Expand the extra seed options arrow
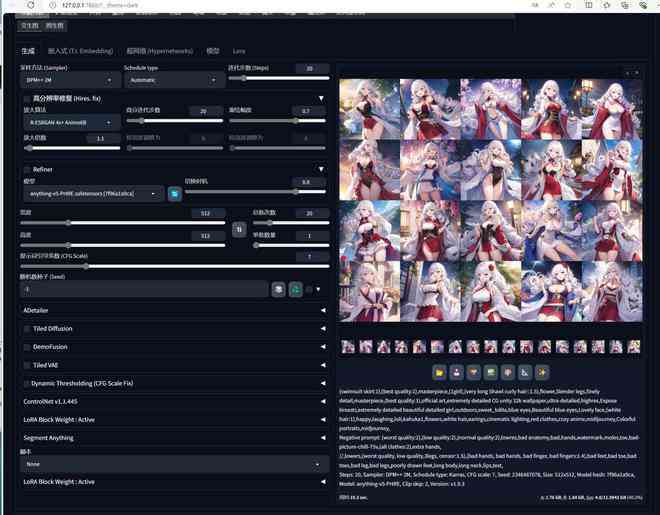 [x=318, y=289]
